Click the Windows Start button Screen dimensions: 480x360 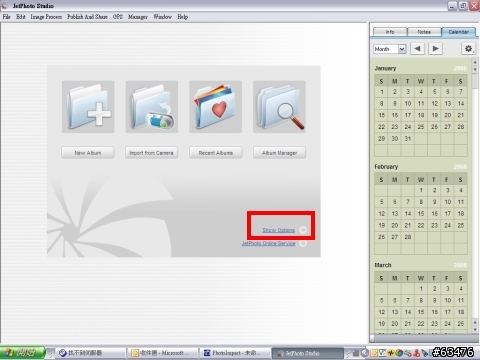(x=22, y=353)
